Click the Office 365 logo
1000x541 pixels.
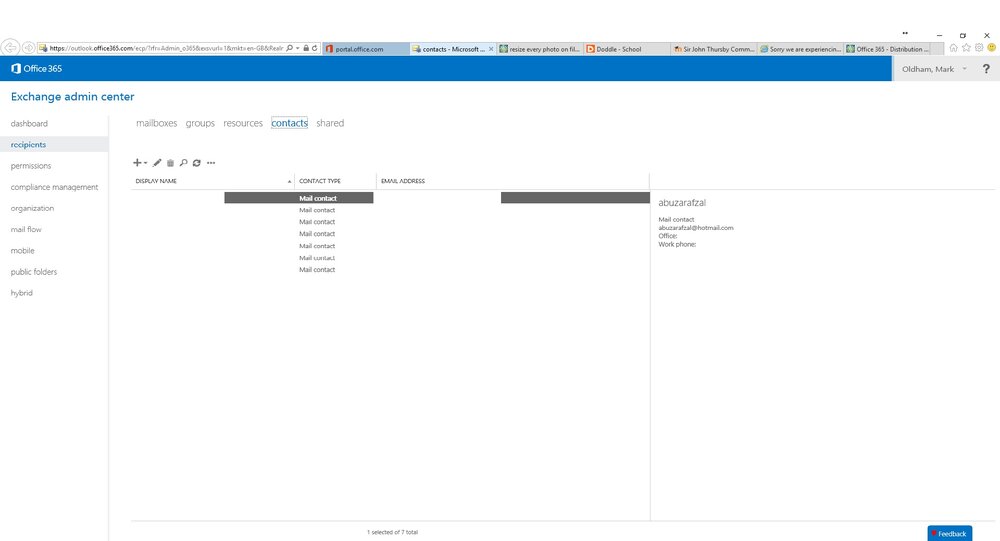(36, 68)
